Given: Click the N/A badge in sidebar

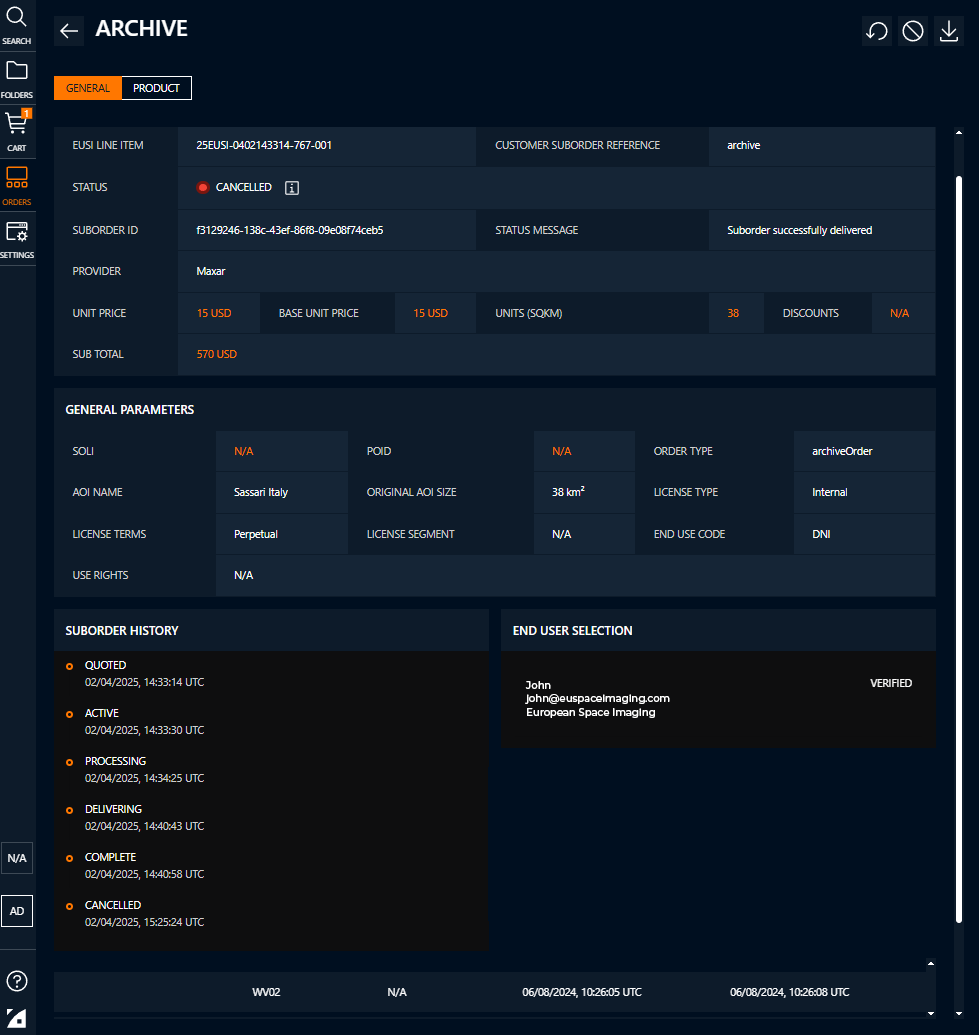Looking at the screenshot, I should (x=17, y=858).
